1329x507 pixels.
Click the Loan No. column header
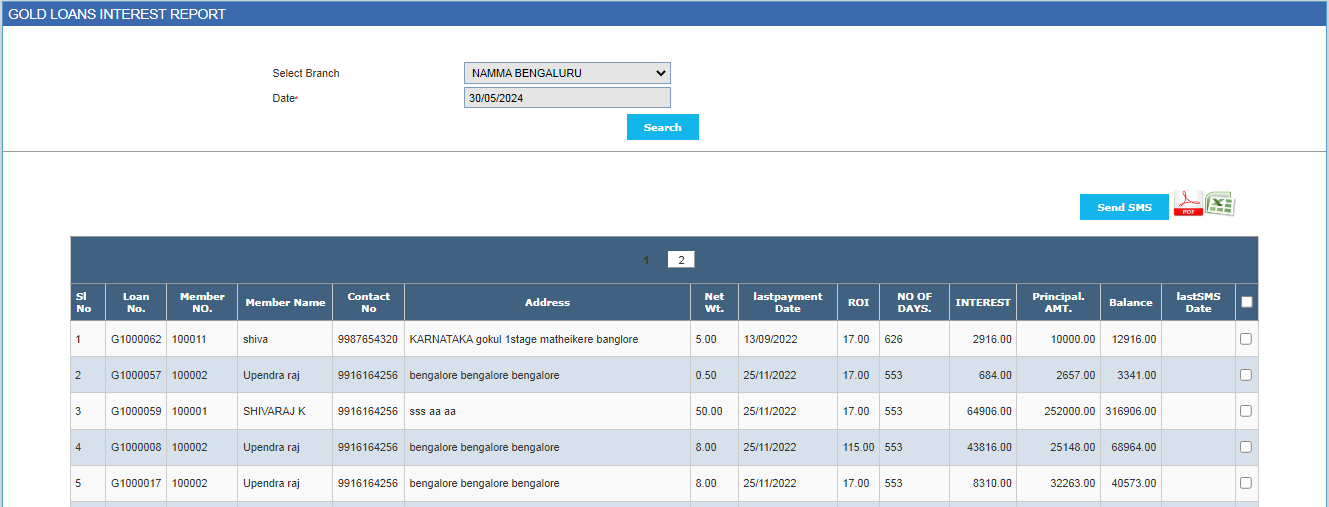[x=136, y=302]
